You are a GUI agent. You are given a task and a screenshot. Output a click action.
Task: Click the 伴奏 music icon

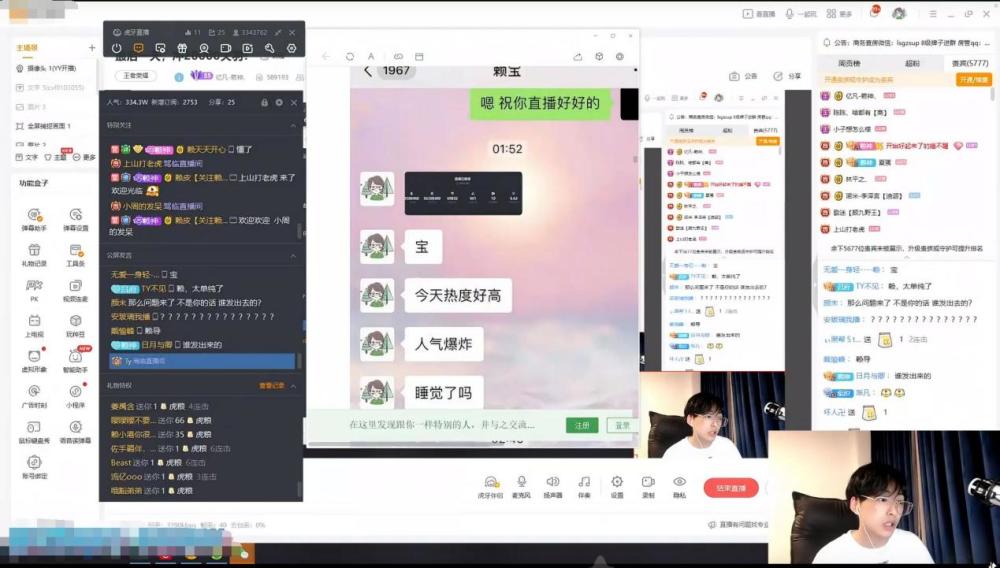[x=584, y=488]
